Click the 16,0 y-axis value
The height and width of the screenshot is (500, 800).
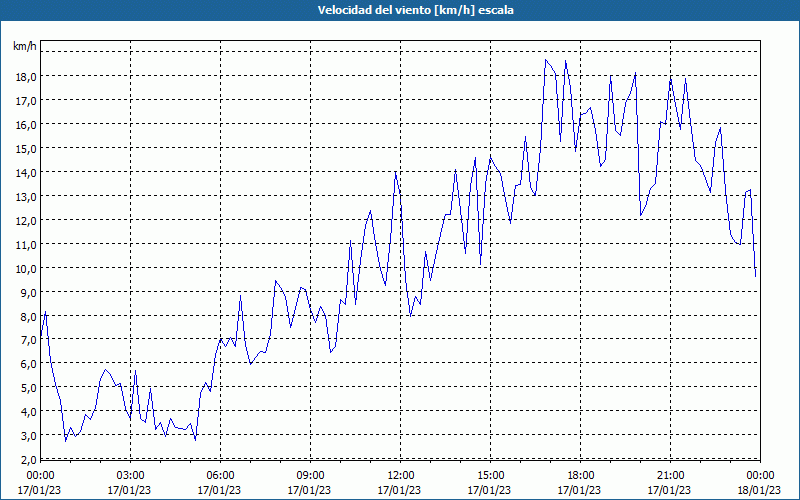click(x=26, y=124)
